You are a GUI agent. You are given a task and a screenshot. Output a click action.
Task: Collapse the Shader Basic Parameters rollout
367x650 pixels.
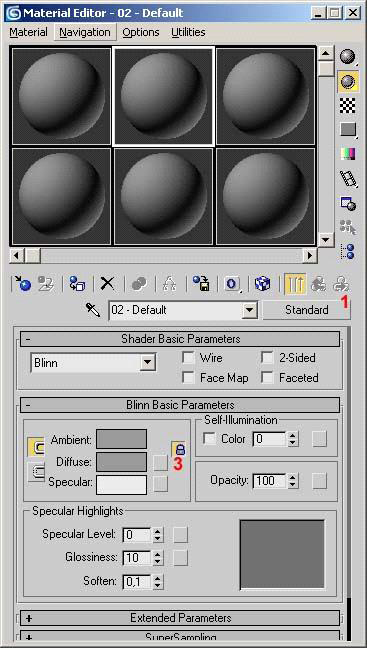180,339
